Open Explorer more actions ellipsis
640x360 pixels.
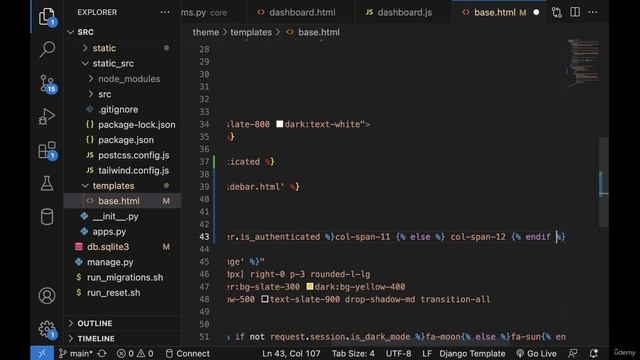point(165,12)
